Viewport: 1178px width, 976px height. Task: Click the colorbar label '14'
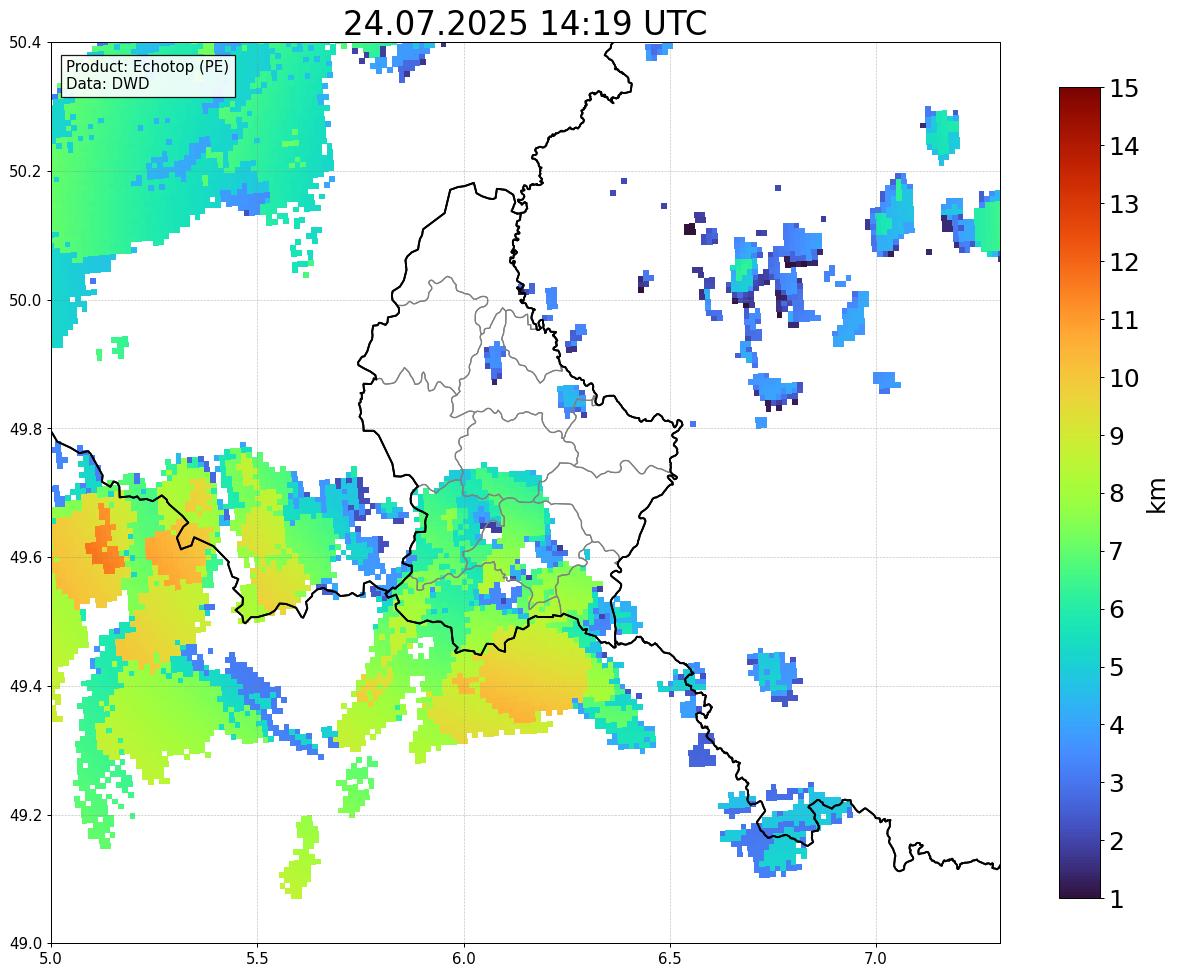(x=1124, y=147)
